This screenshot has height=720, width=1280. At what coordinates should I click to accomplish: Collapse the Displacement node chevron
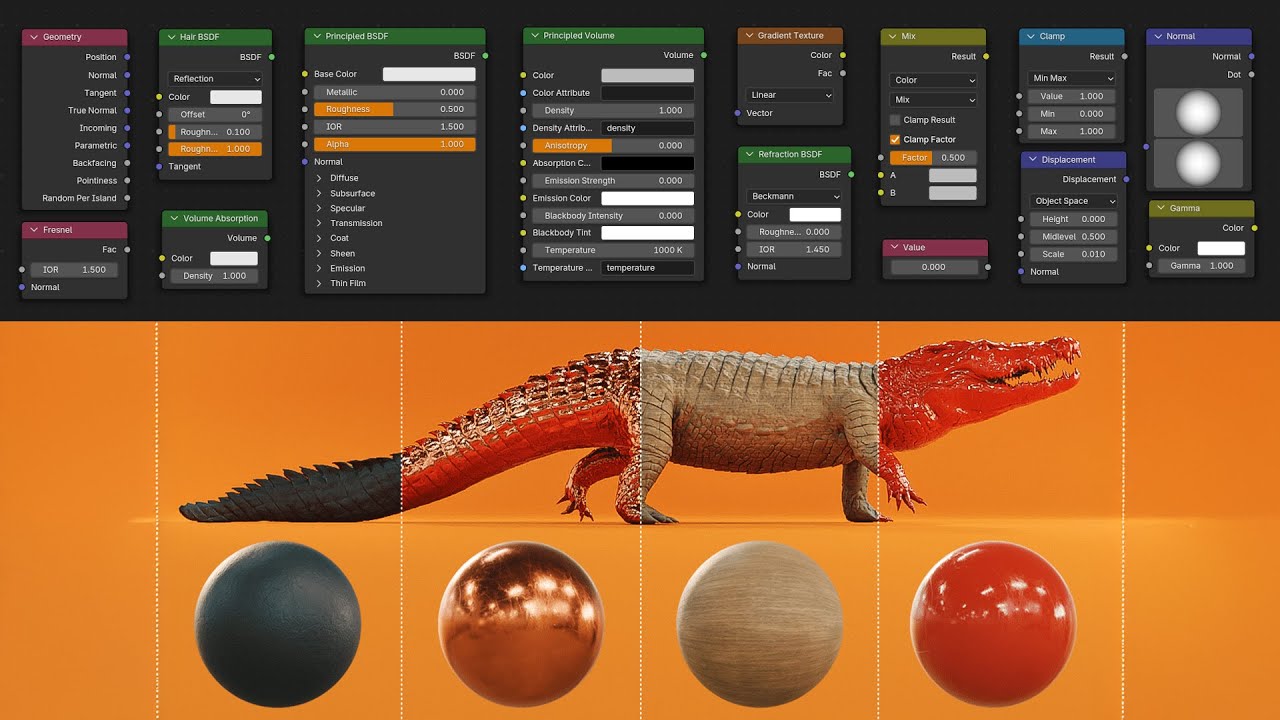point(1033,160)
